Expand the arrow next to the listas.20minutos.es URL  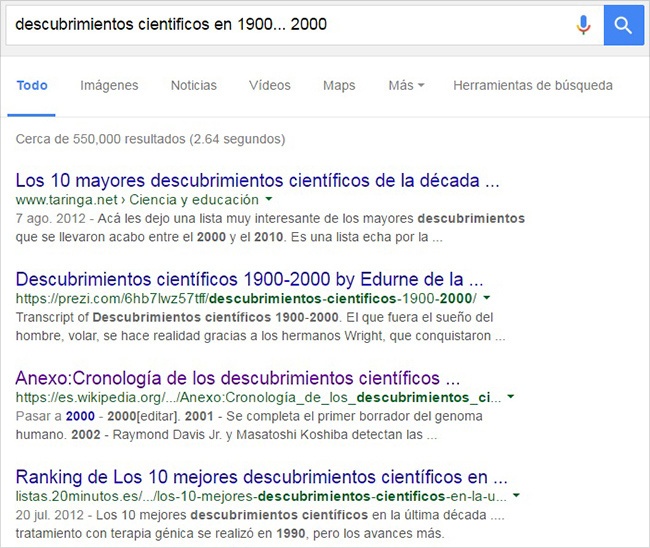pyautogui.click(x=516, y=495)
